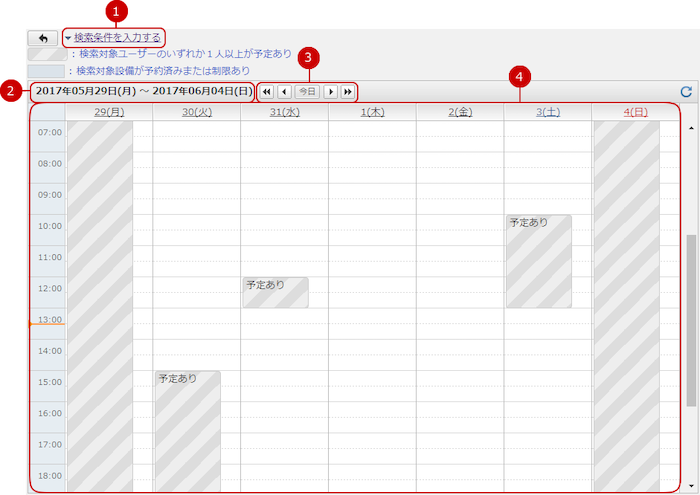This screenshot has height=495, width=700.
Task: Go to next day with right arrow
Action: point(330,91)
